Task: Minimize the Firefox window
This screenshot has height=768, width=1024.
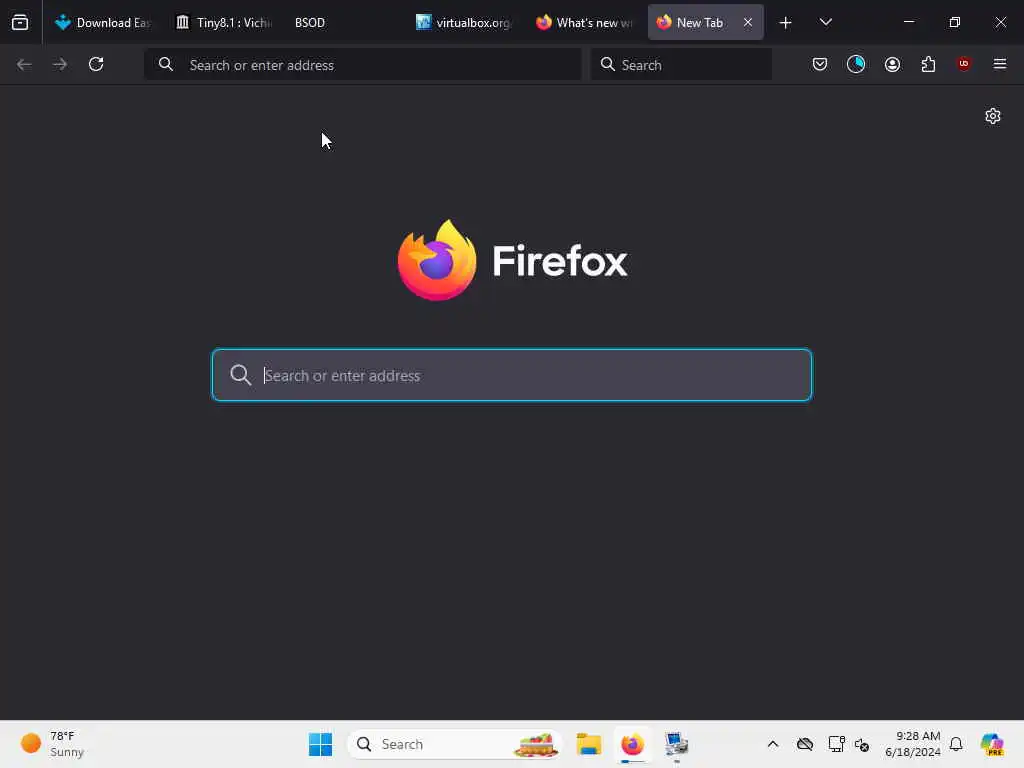Action: pyautogui.click(x=908, y=22)
